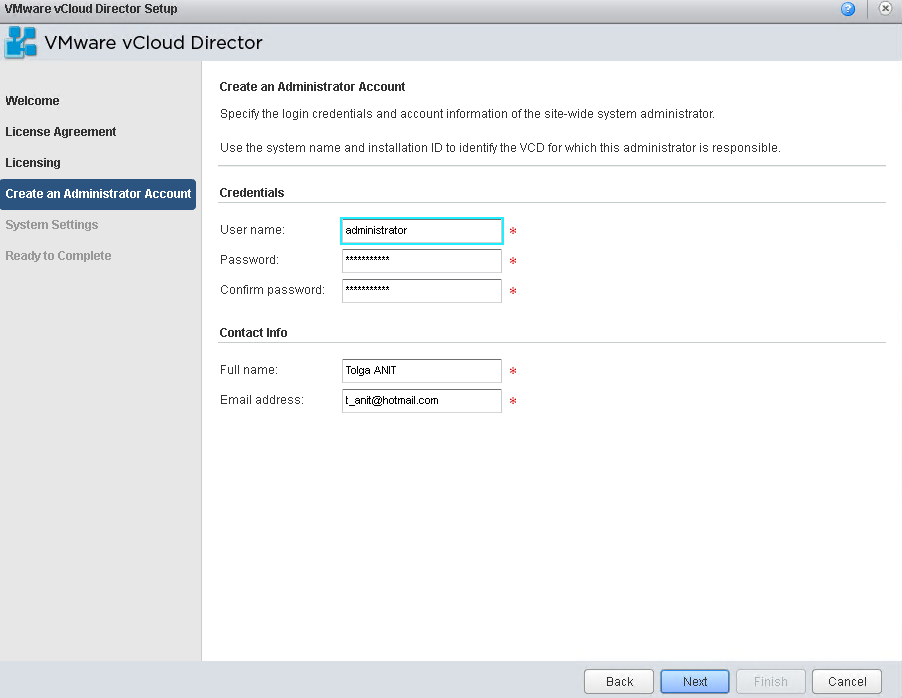Click the blue help question mark icon

(x=847, y=9)
